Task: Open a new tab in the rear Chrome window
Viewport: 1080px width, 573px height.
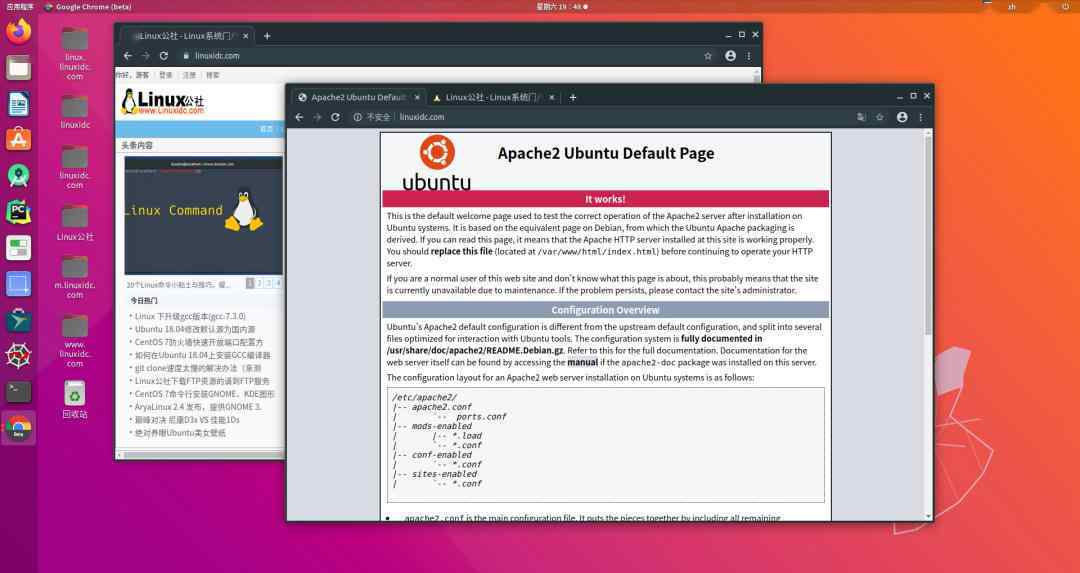Action: pos(267,36)
